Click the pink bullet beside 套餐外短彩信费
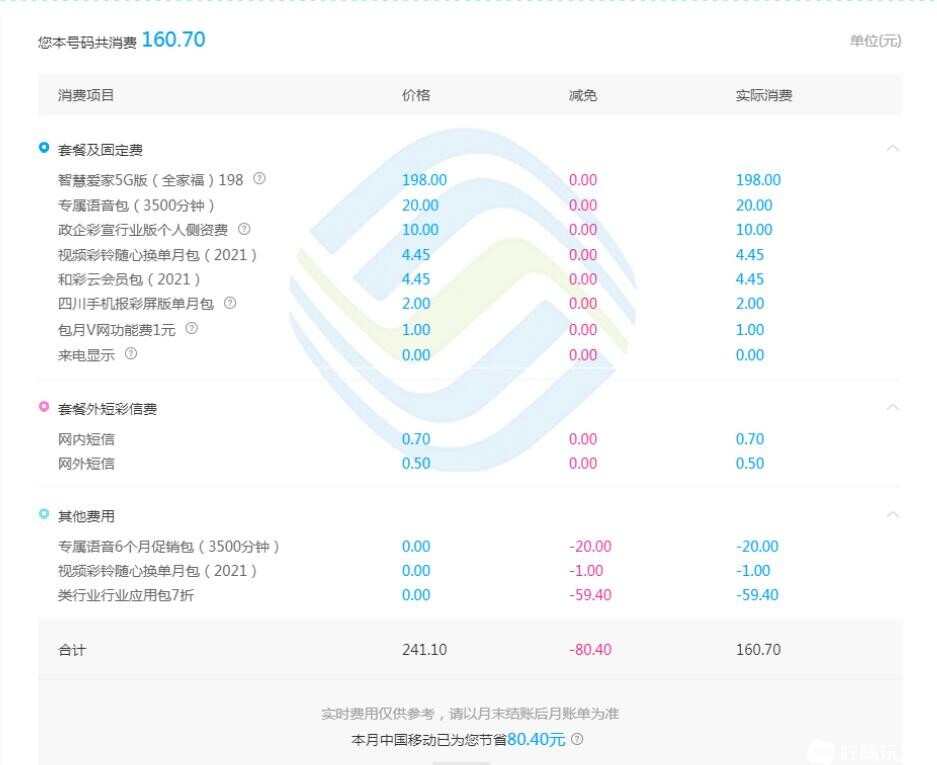The height and width of the screenshot is (765, 937). [44, 406]
